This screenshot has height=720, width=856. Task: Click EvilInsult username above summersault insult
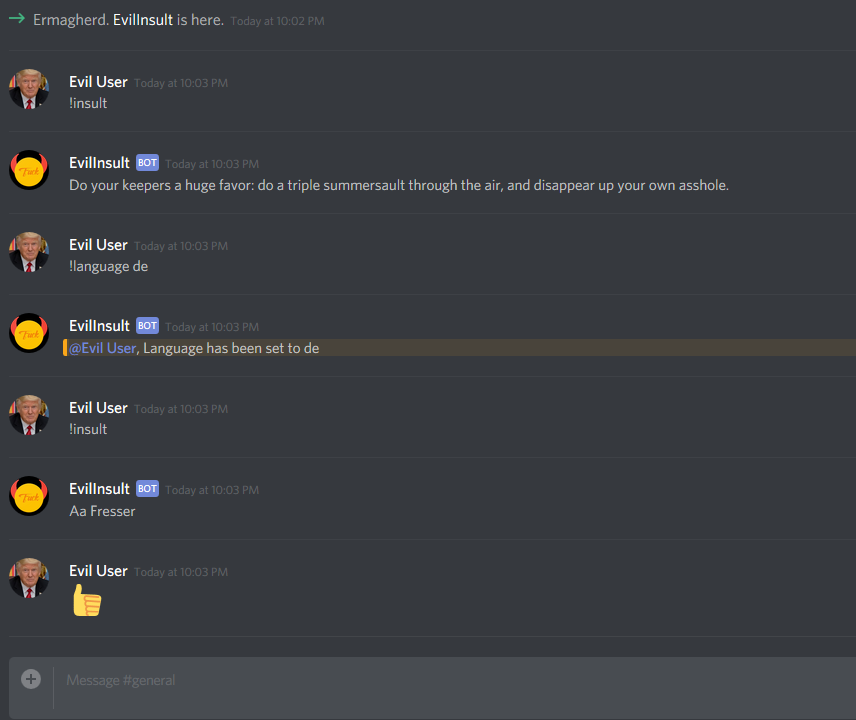(99, 163)
